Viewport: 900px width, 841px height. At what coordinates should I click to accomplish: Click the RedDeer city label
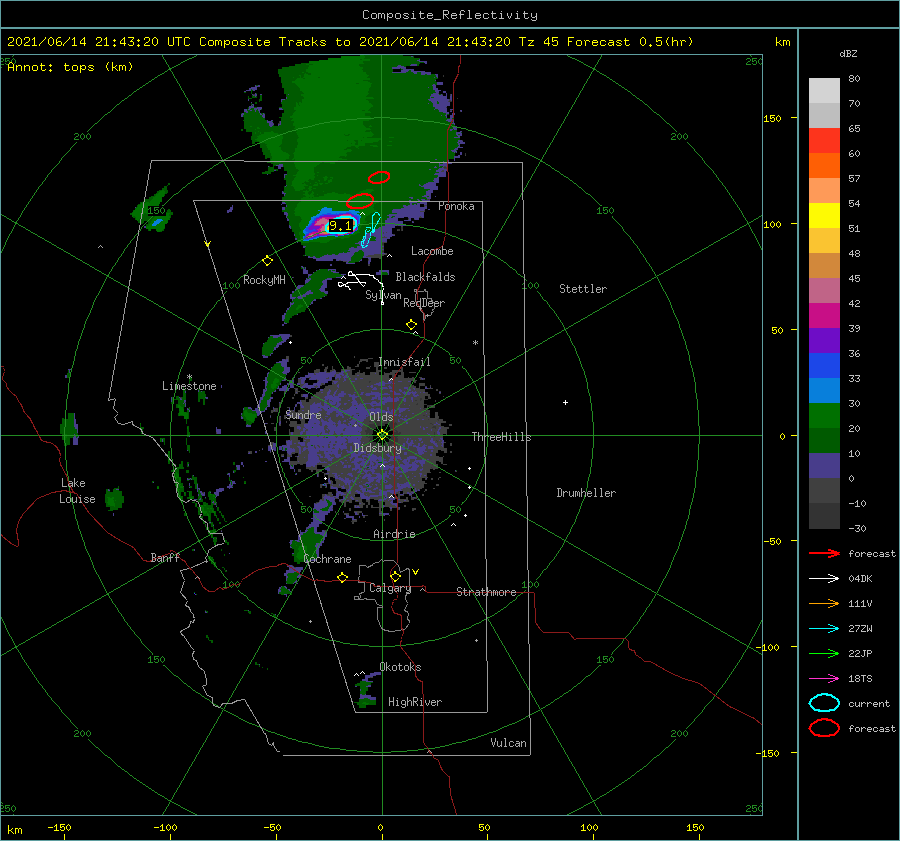coord(424,303)
